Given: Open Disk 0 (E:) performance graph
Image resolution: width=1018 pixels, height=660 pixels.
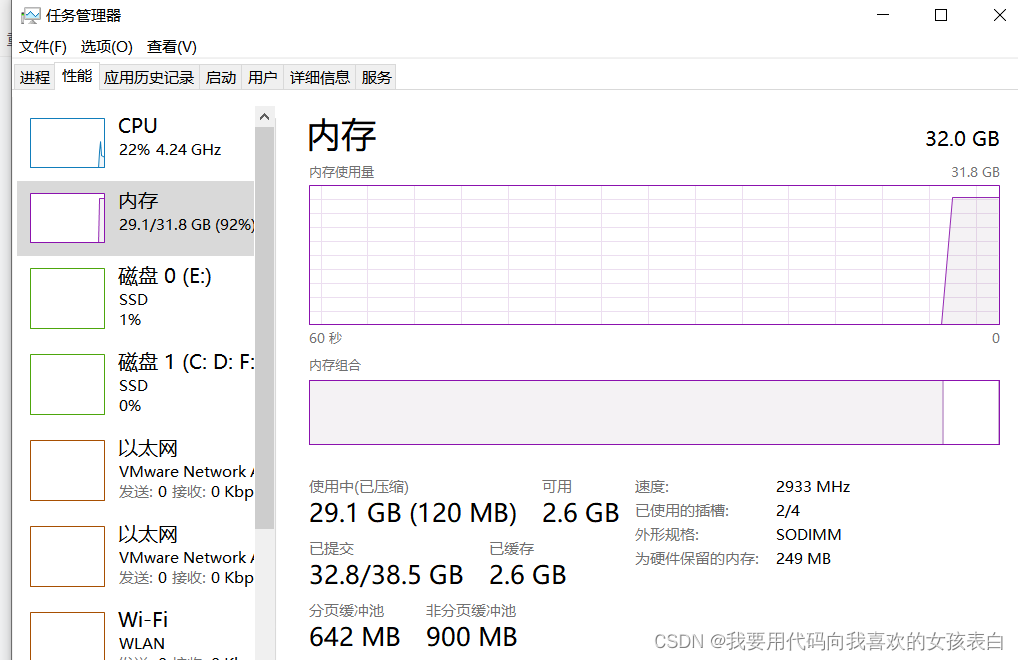Looking at the screenshot, I should (x=67, y=298).
